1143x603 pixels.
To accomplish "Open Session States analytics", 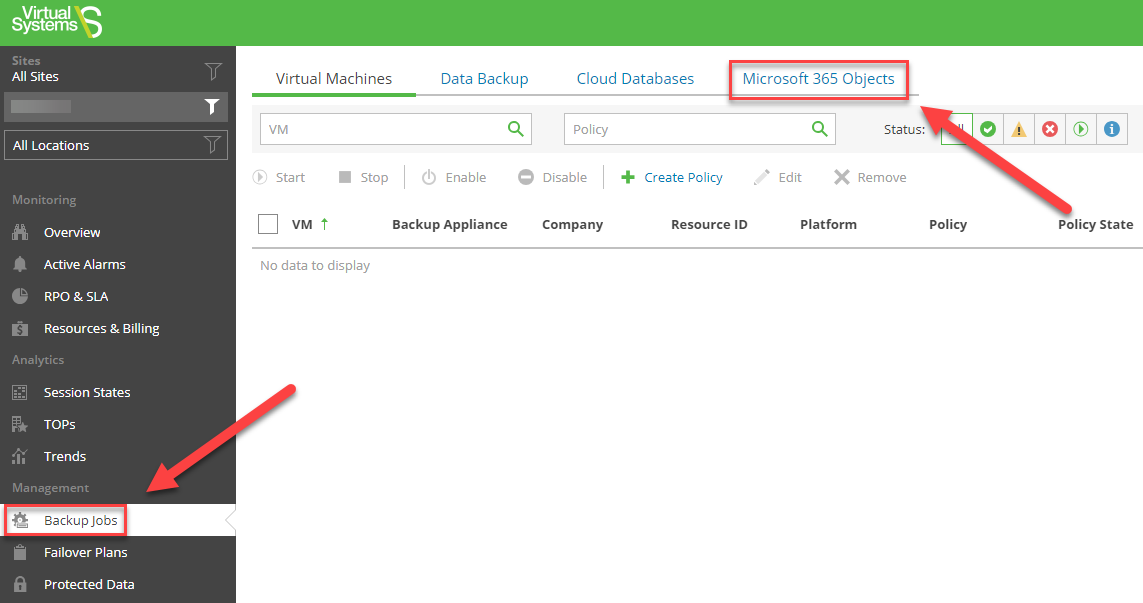I will pos(87,392).
